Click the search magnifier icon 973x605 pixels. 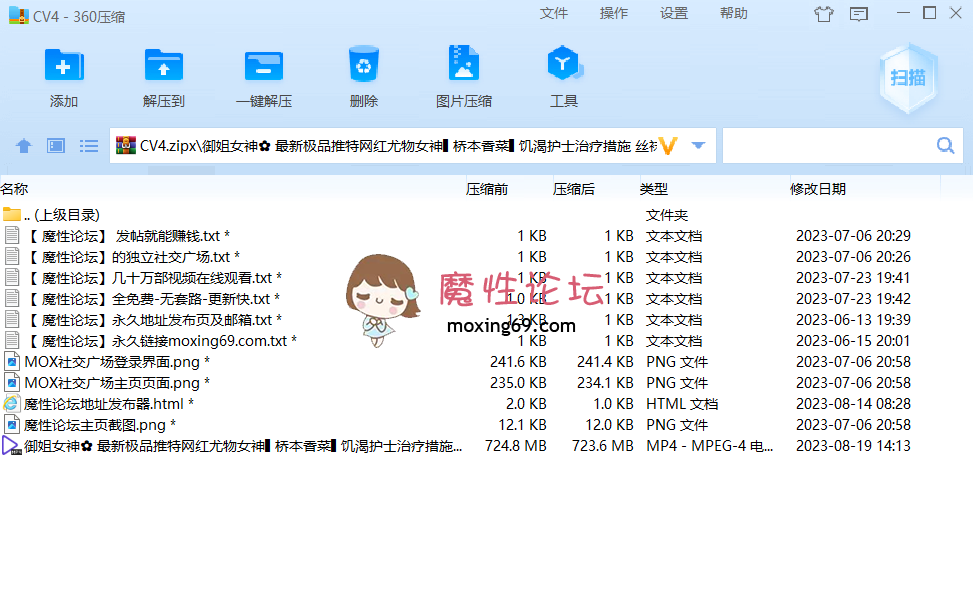(945, 146)
